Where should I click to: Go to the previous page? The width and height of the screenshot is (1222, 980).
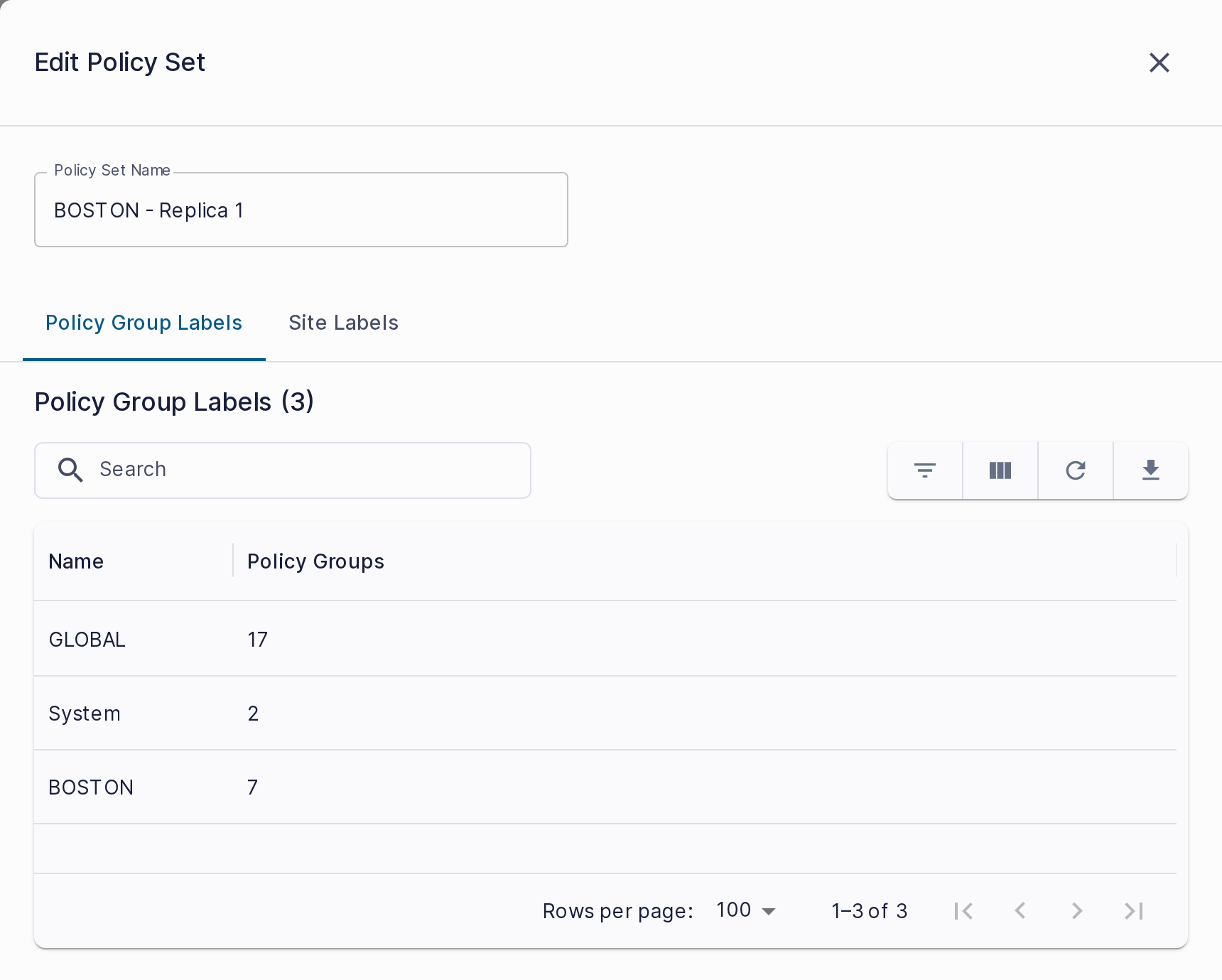tap(1020, 911)
